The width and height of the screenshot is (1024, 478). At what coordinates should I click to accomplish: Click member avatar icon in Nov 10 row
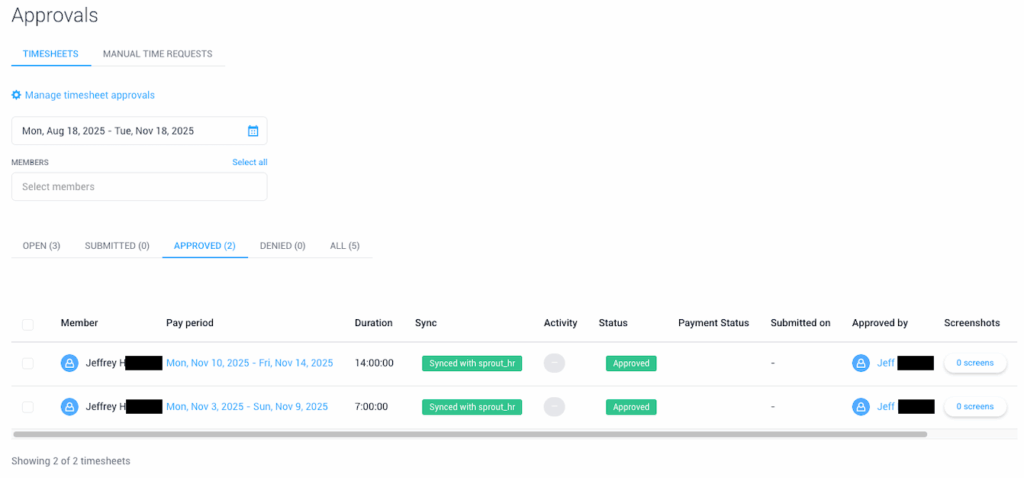pos(70,363)
